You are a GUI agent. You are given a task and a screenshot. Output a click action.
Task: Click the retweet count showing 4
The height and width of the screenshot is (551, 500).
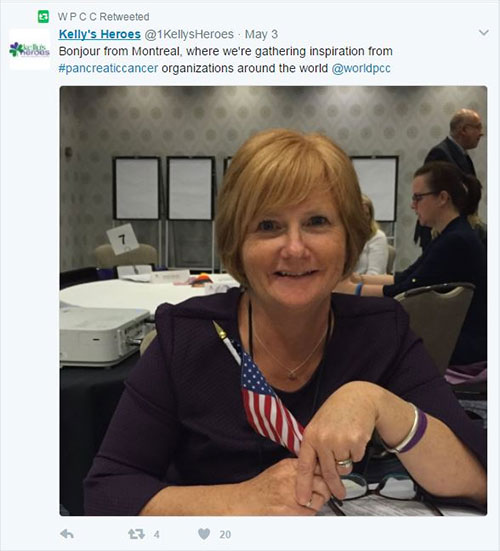(x=156, y=535)
